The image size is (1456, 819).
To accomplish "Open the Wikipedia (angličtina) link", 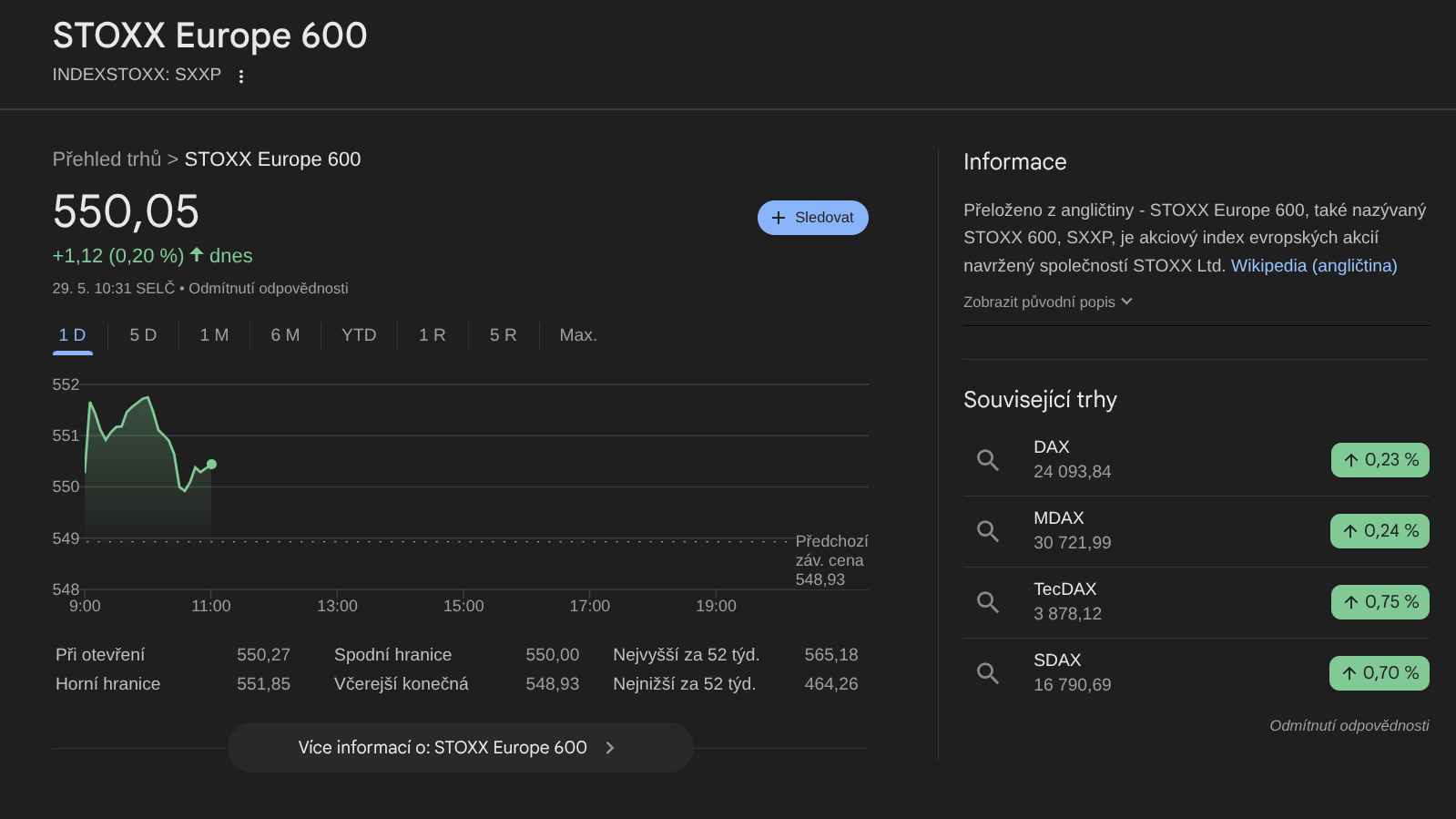I will [x=1314, y=265].
